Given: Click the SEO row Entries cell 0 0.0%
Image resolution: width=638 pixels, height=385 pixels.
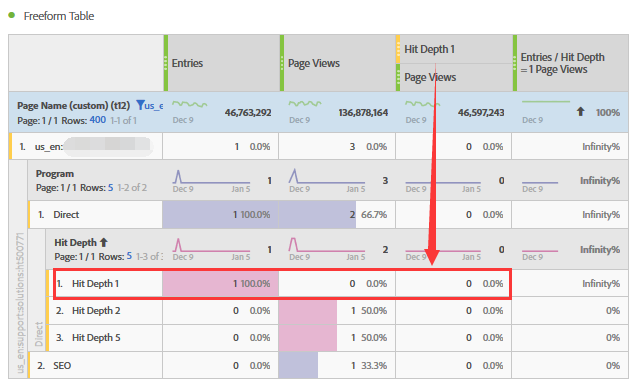Looking at the screenshot, I should pos(221,365).
